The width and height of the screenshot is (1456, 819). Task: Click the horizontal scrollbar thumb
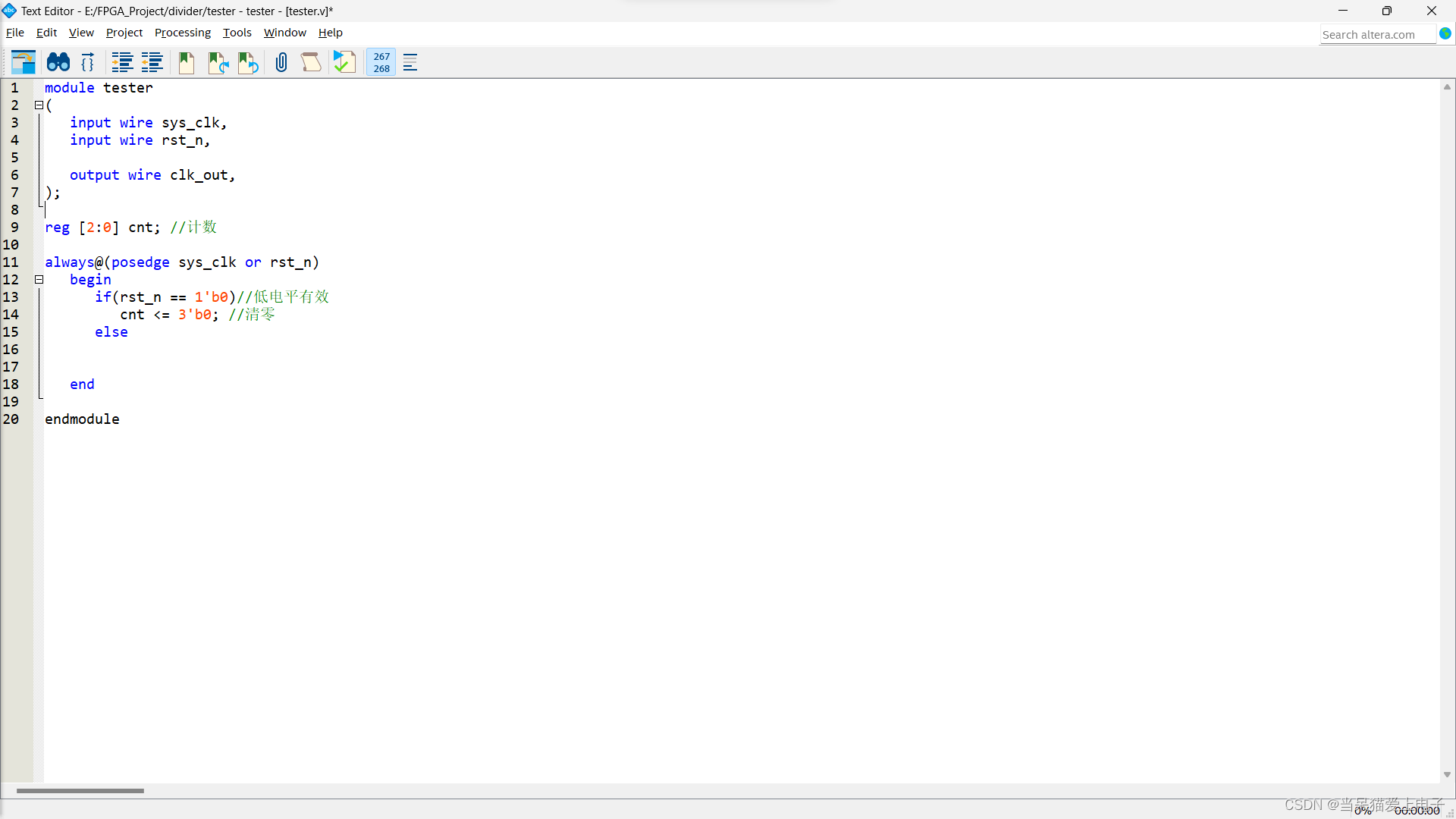(80, 791)
